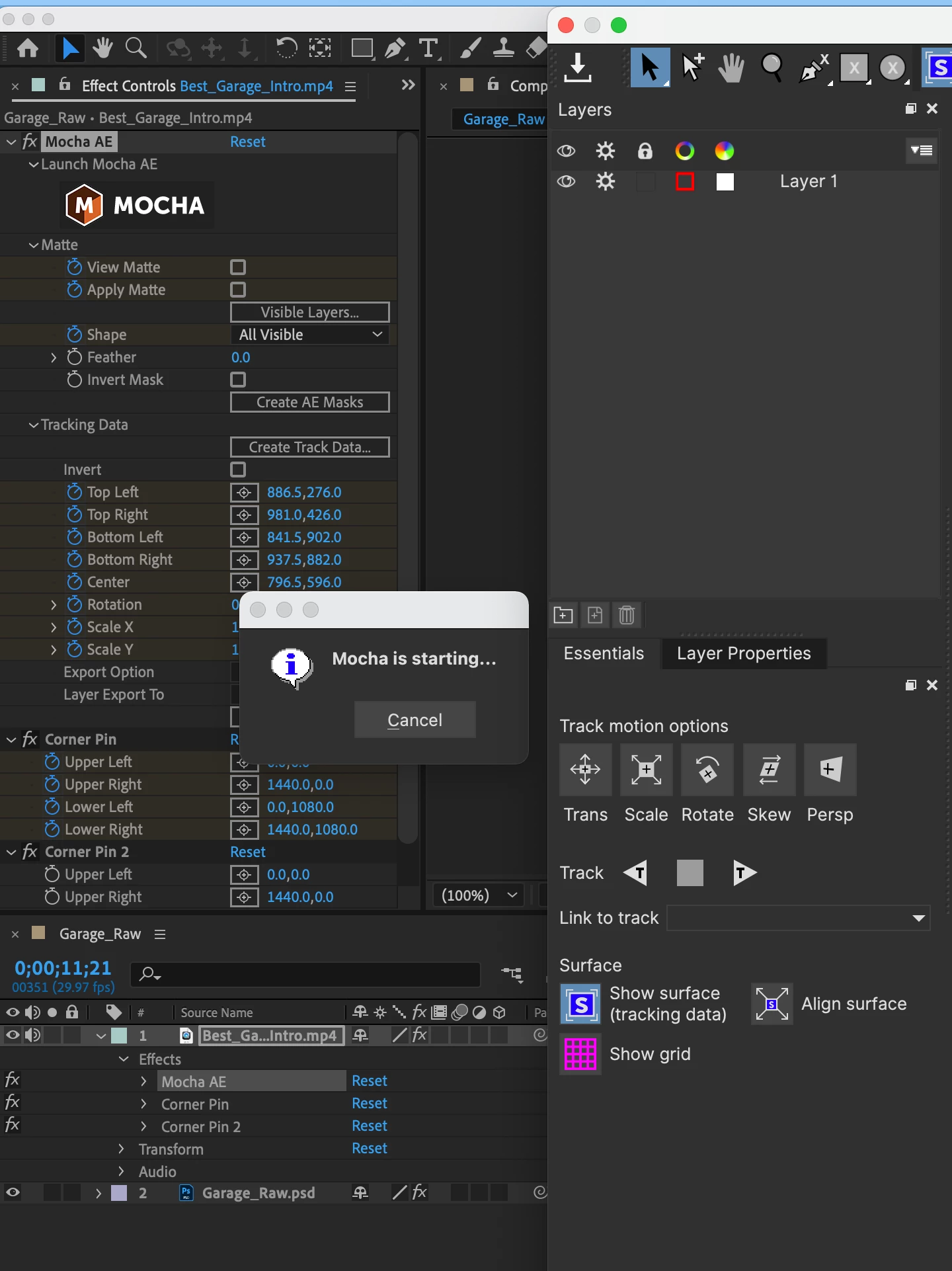Select the Rectangle shape tool

tap(362, 48)
